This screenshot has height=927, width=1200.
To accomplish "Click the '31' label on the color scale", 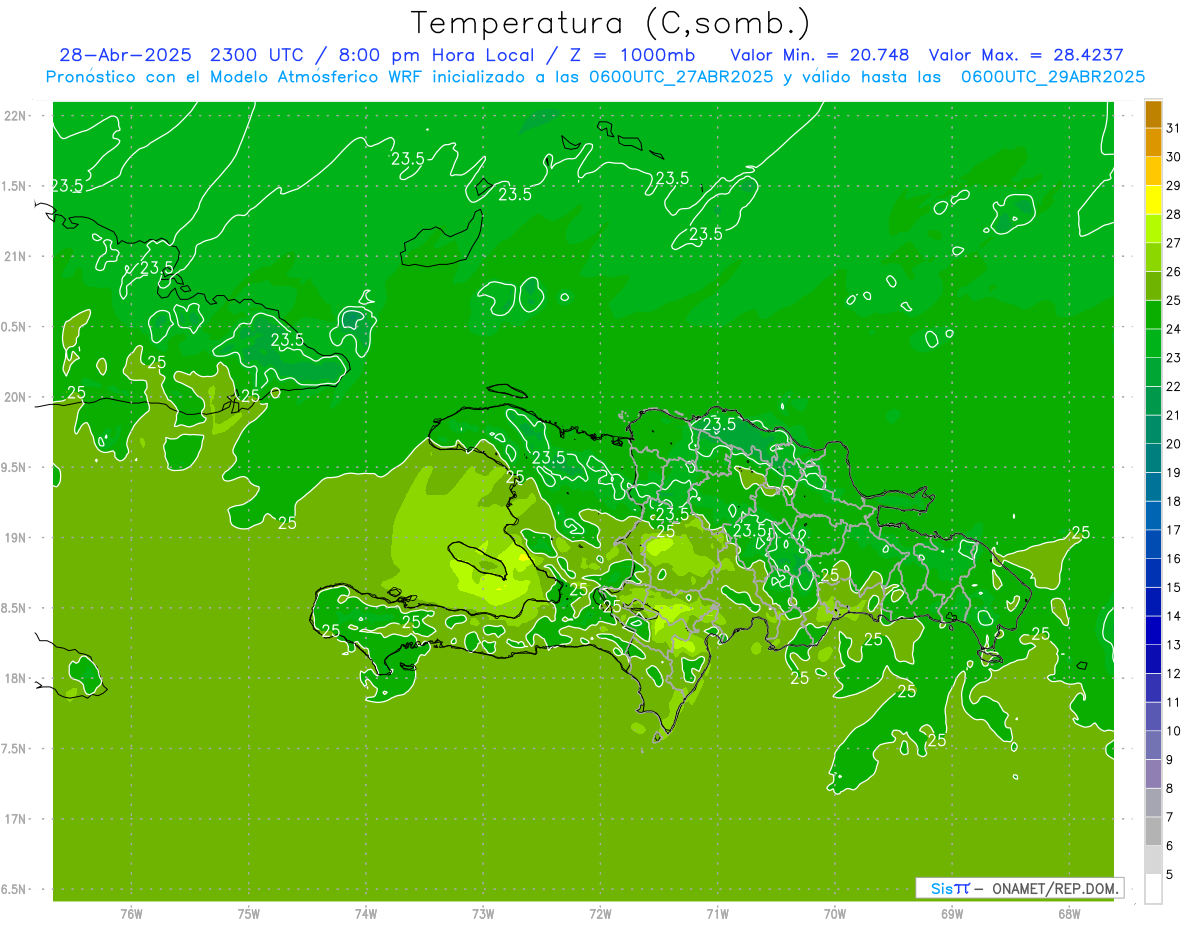I will (1173, 128).
